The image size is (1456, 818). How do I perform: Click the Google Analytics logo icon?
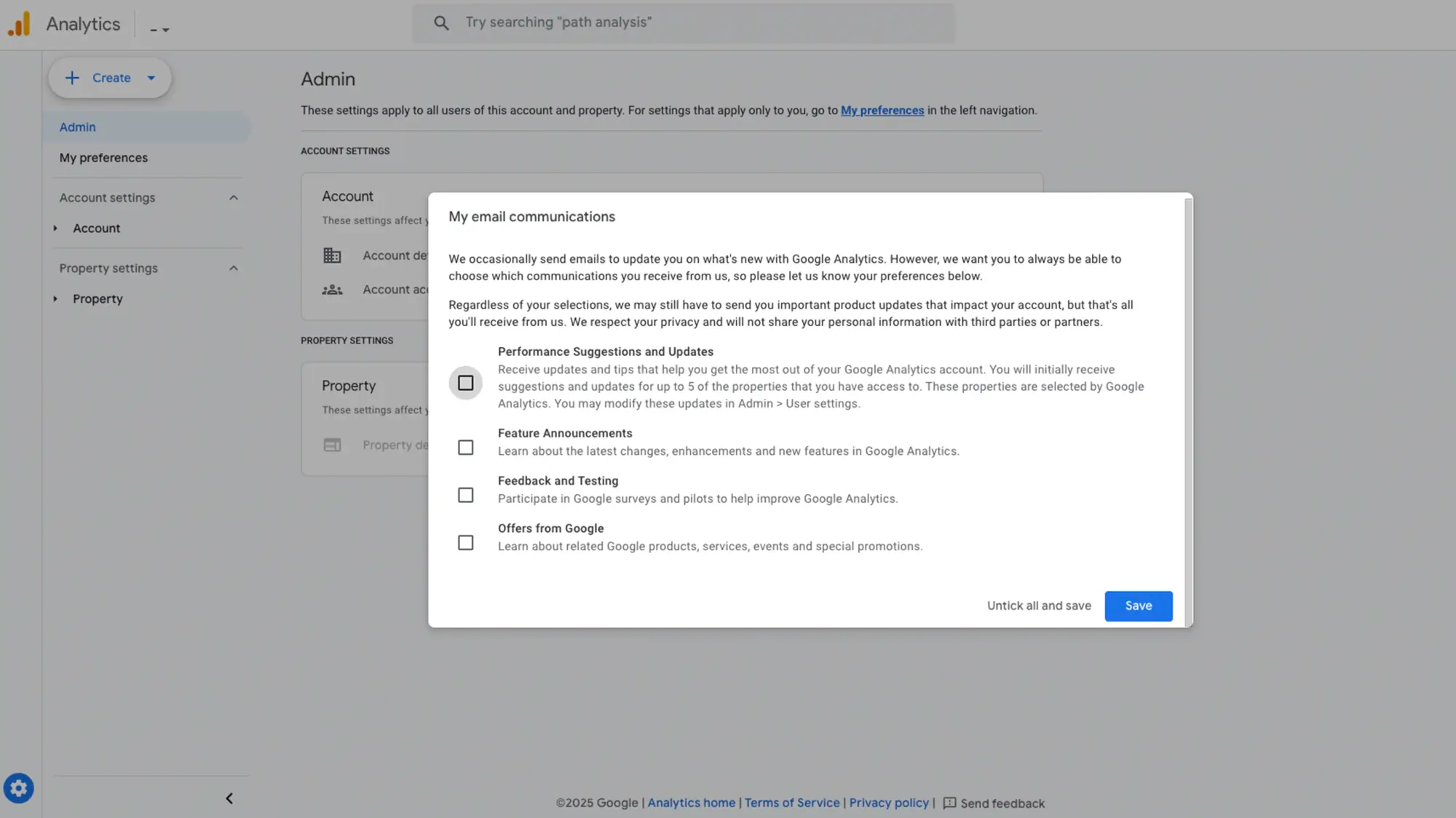[20, 24]
